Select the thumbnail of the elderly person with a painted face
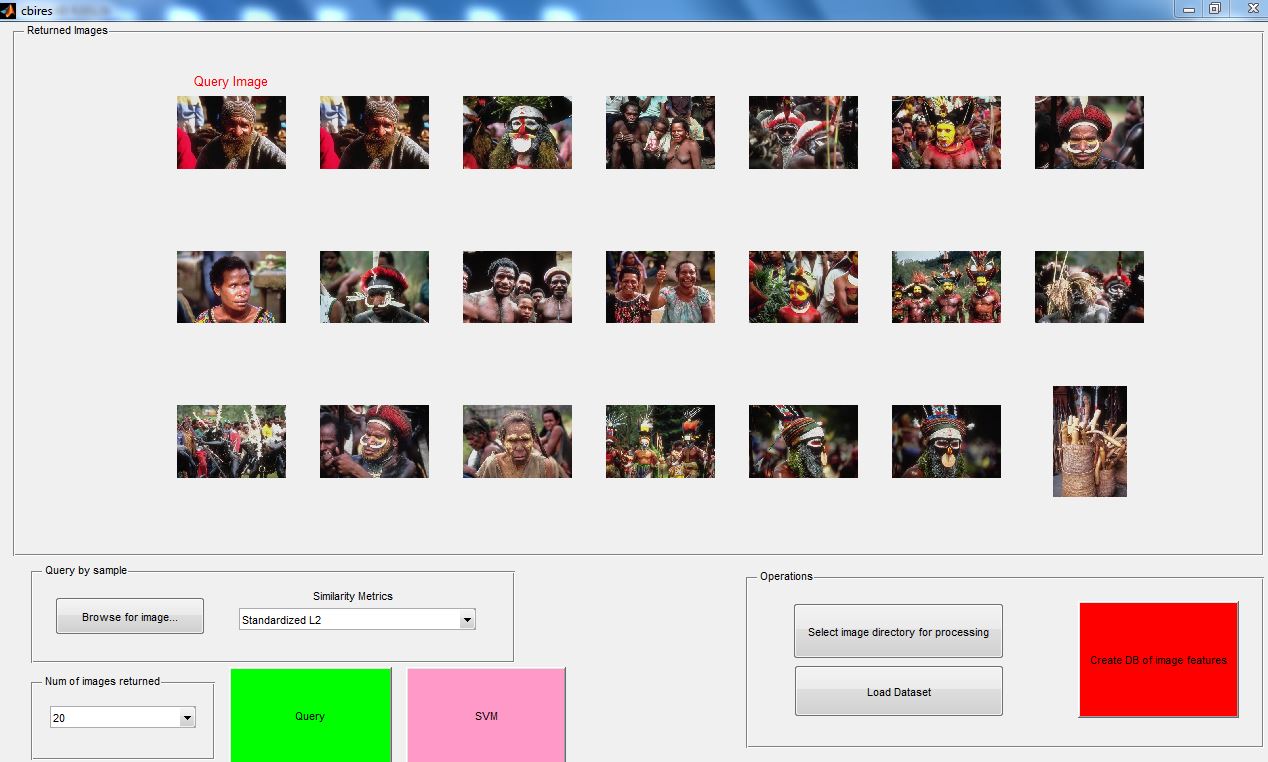This screenshot has height=762, width=1268. [517, 441]
